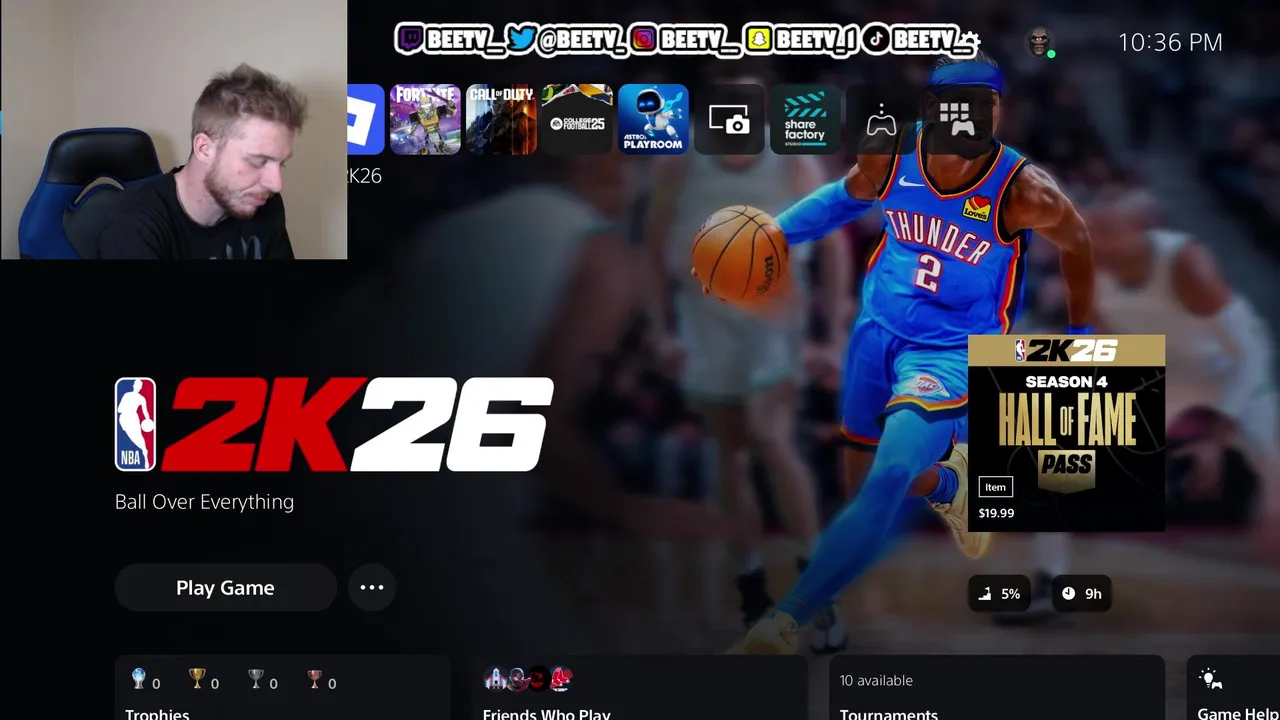The width and height of the screenshot is (1280, 720).
Task: Launch Share Factory Studio app
Action: pos(805,119)
